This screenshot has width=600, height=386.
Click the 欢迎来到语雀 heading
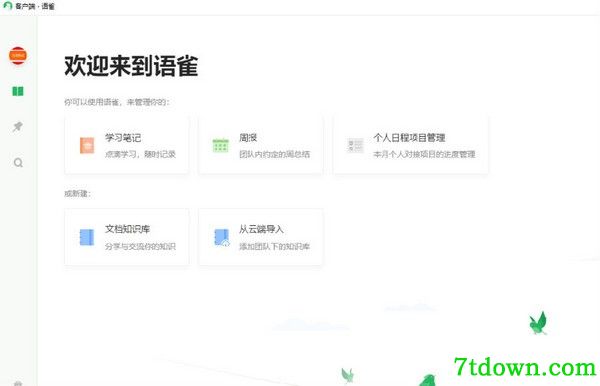pos(131,66)
